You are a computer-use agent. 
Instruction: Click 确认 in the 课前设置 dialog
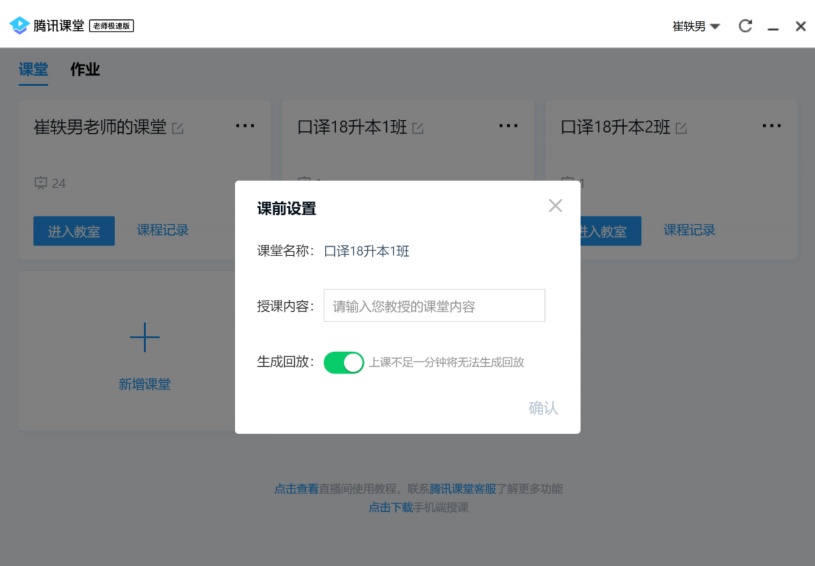(x=543, y=408)
